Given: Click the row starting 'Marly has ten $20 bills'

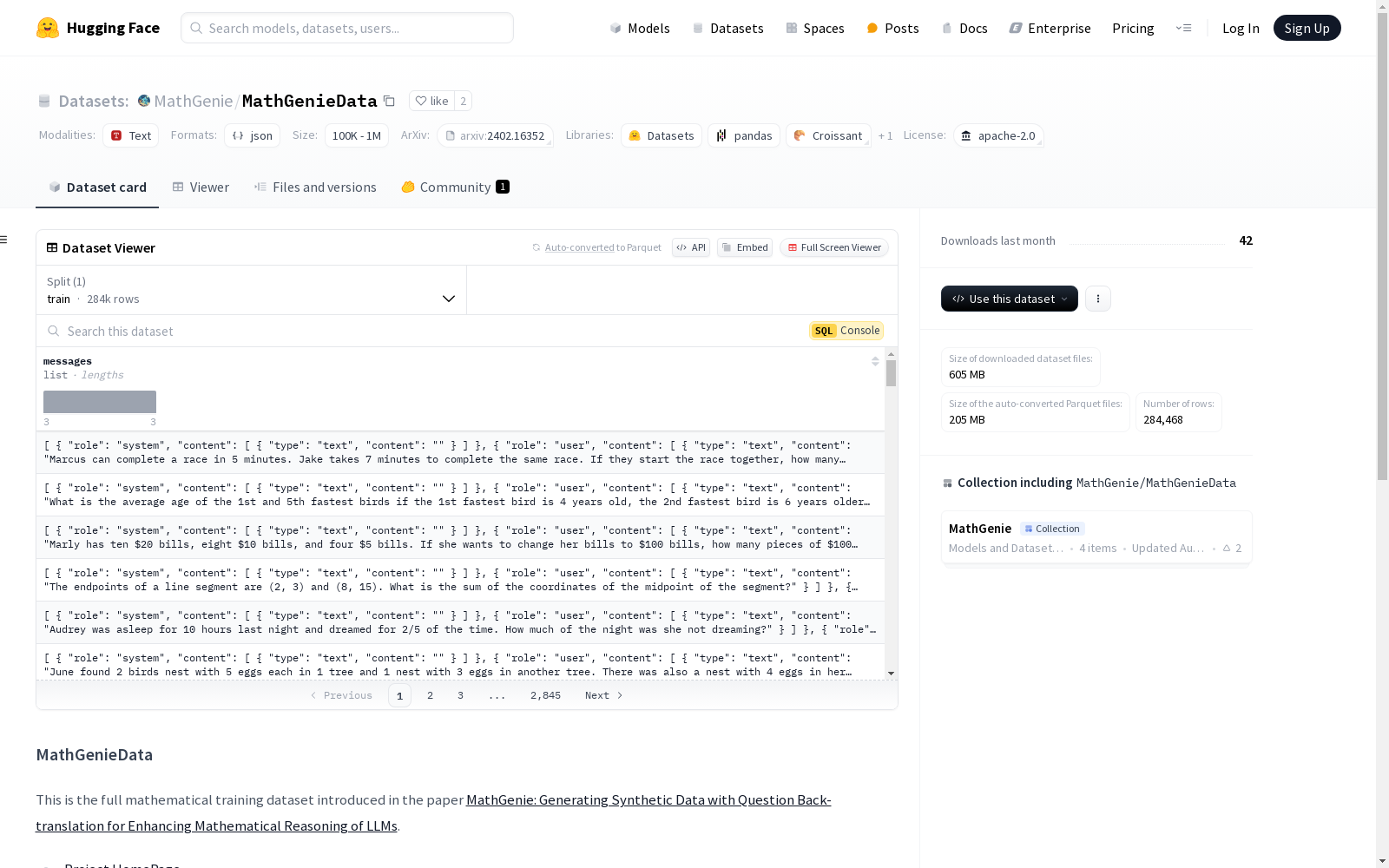Looking at the screenshot, I should (x=460, y=537).
